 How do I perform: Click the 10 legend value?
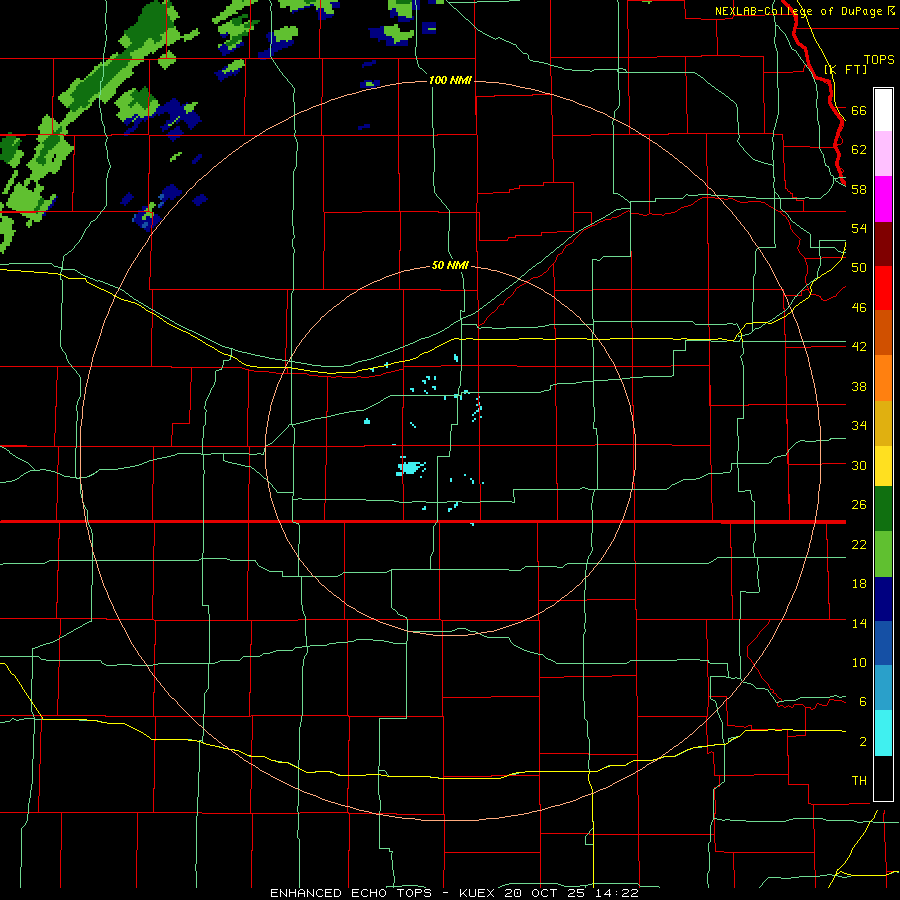point(859,662)
